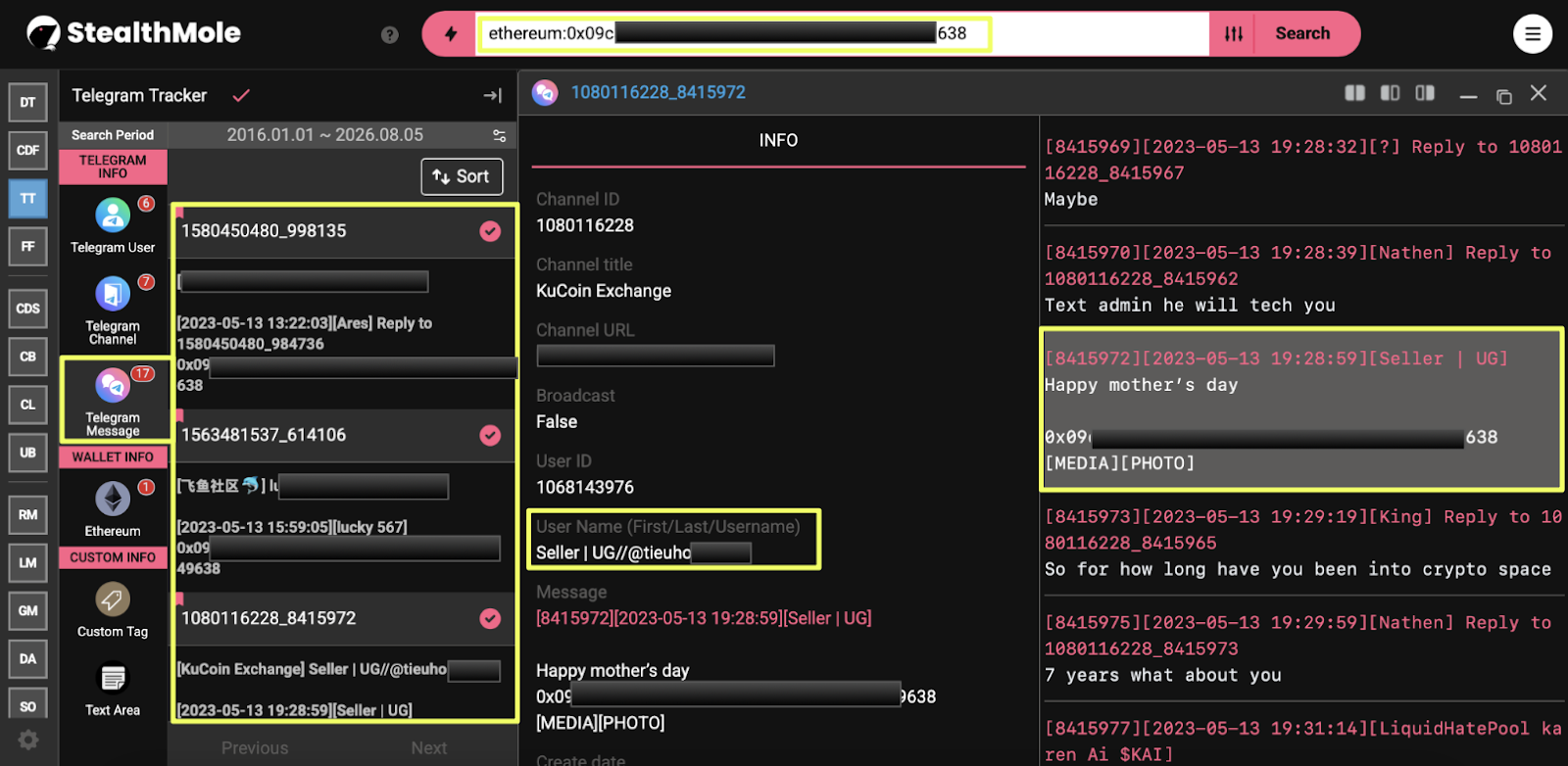
Task: Minimize the message detail panel
Action: point(1468,95)
